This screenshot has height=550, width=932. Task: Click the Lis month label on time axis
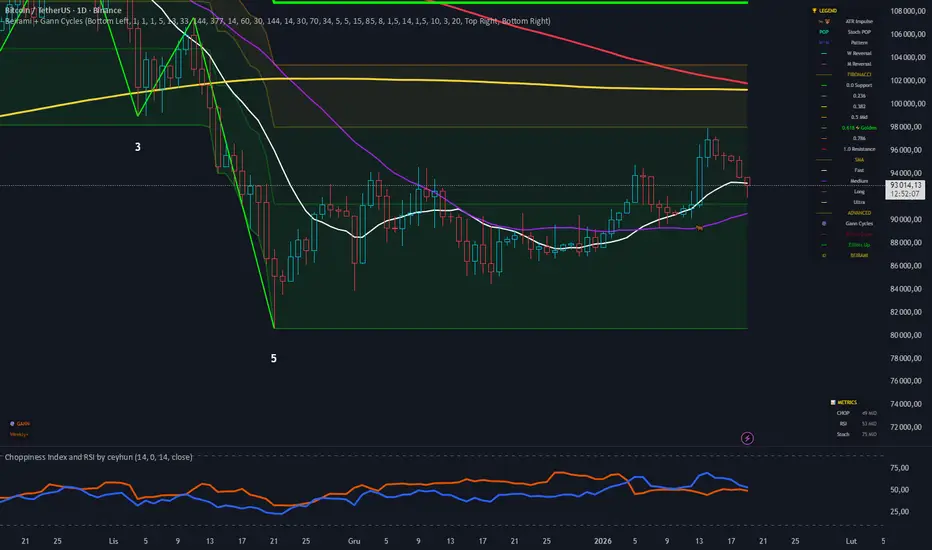114,541
